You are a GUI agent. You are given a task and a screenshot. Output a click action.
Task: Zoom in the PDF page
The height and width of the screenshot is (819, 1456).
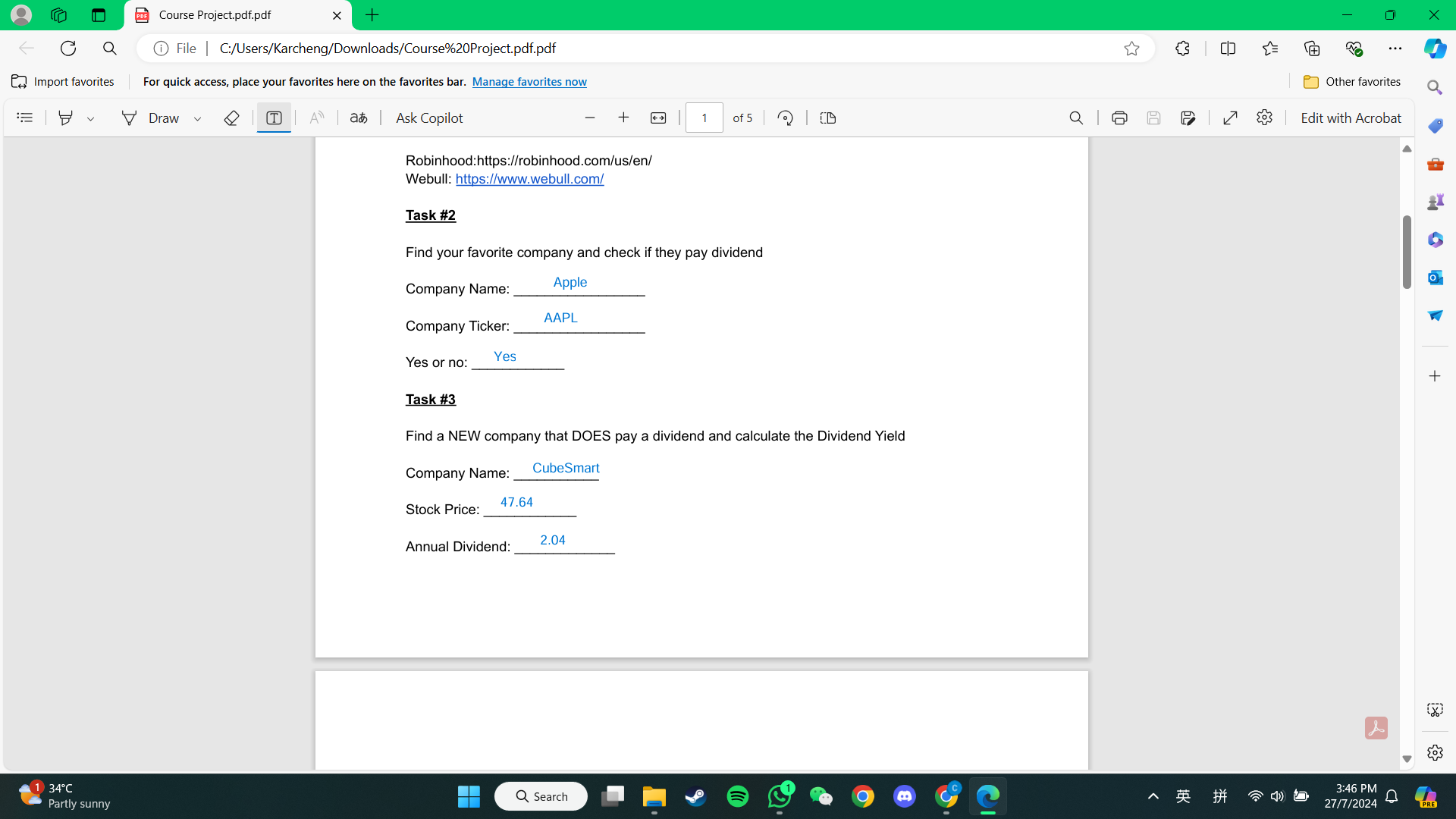pos(623,118)
